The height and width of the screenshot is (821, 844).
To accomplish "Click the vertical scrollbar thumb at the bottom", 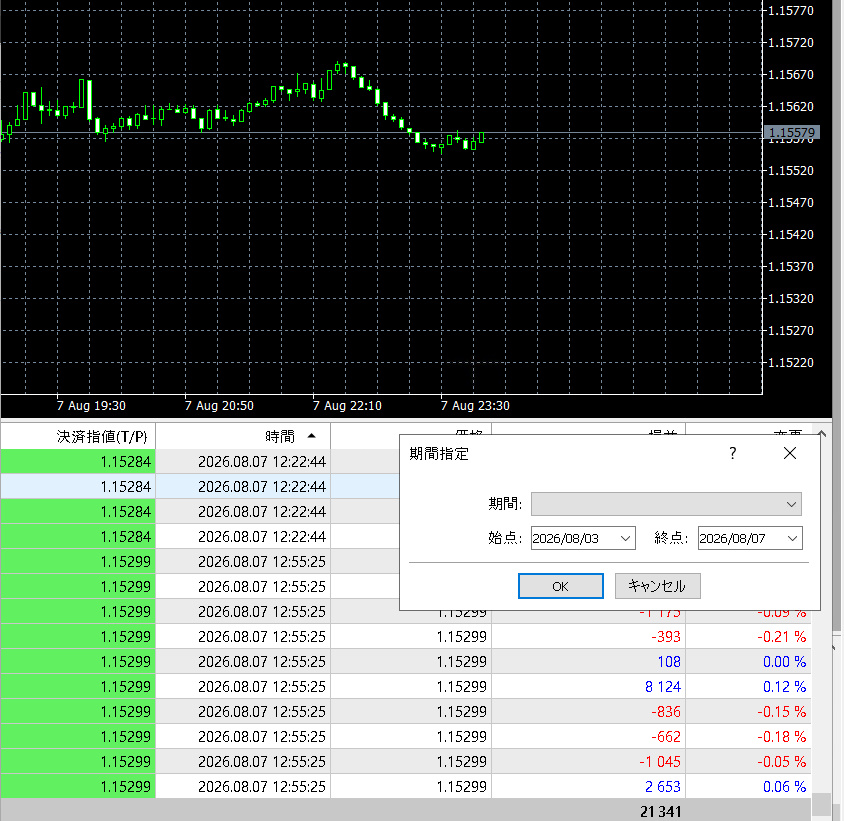I will (x=821, y=804).
